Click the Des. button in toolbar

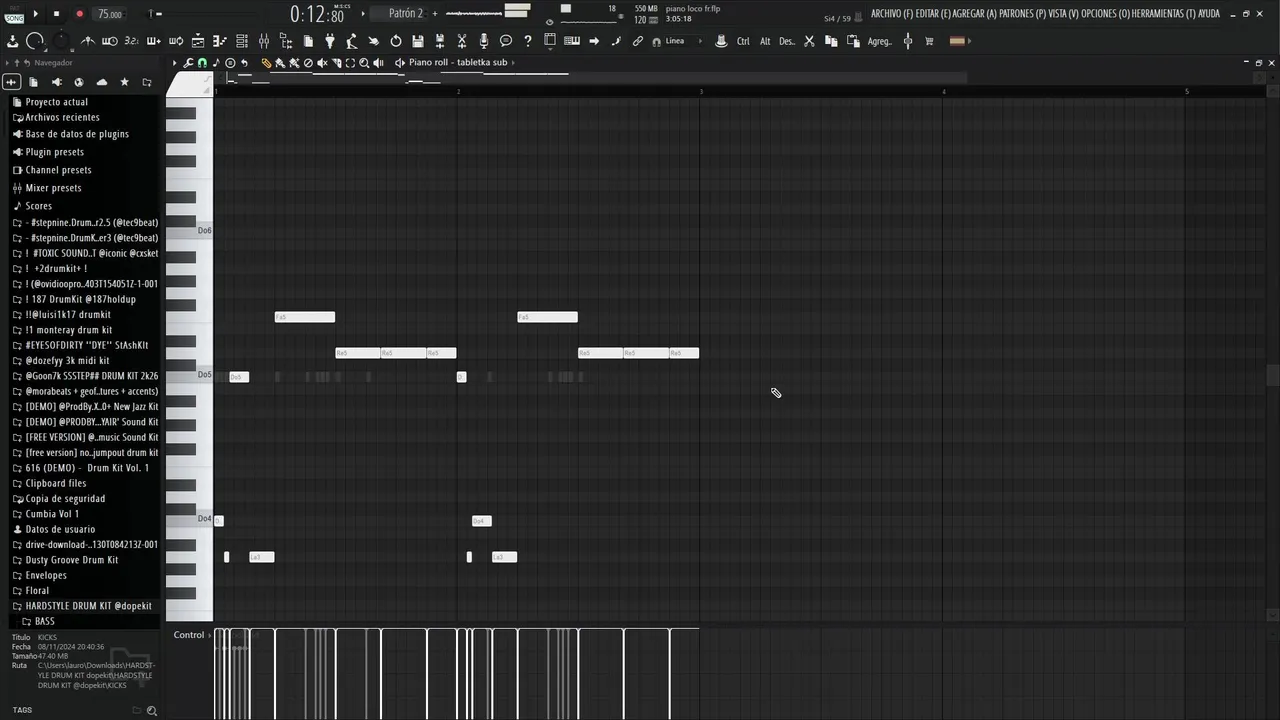click(787, 41)
